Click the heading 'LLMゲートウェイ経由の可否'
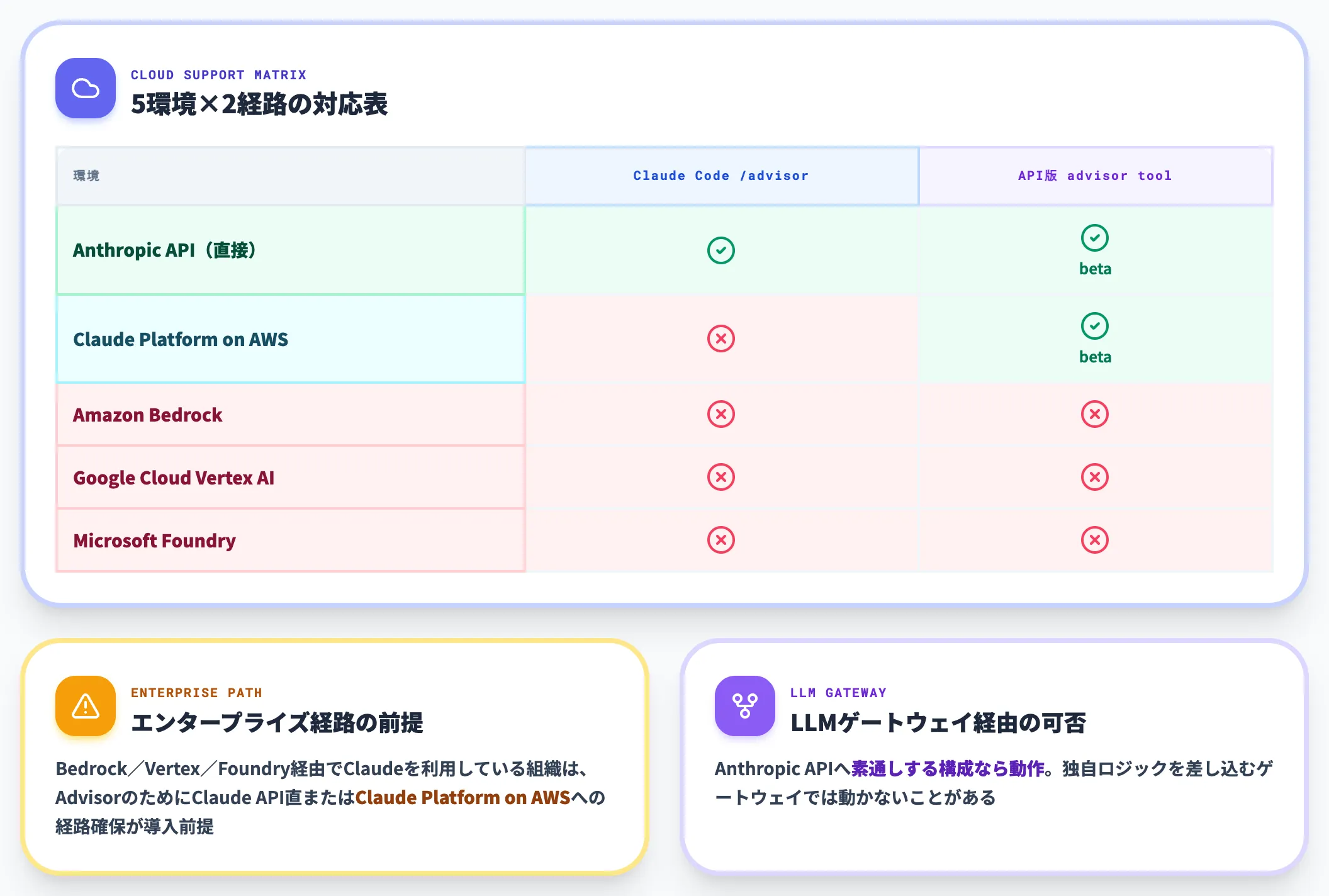 pyautogui.click(x=938, y=723)
